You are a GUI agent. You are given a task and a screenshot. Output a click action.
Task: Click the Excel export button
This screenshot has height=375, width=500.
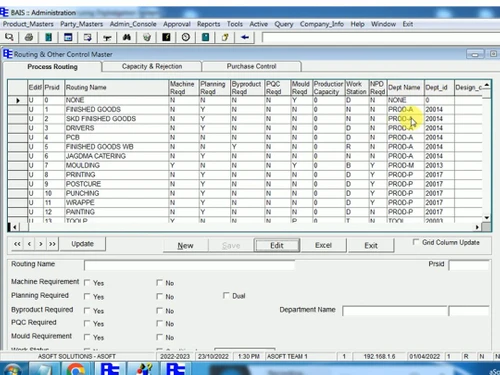pos(323,245)
